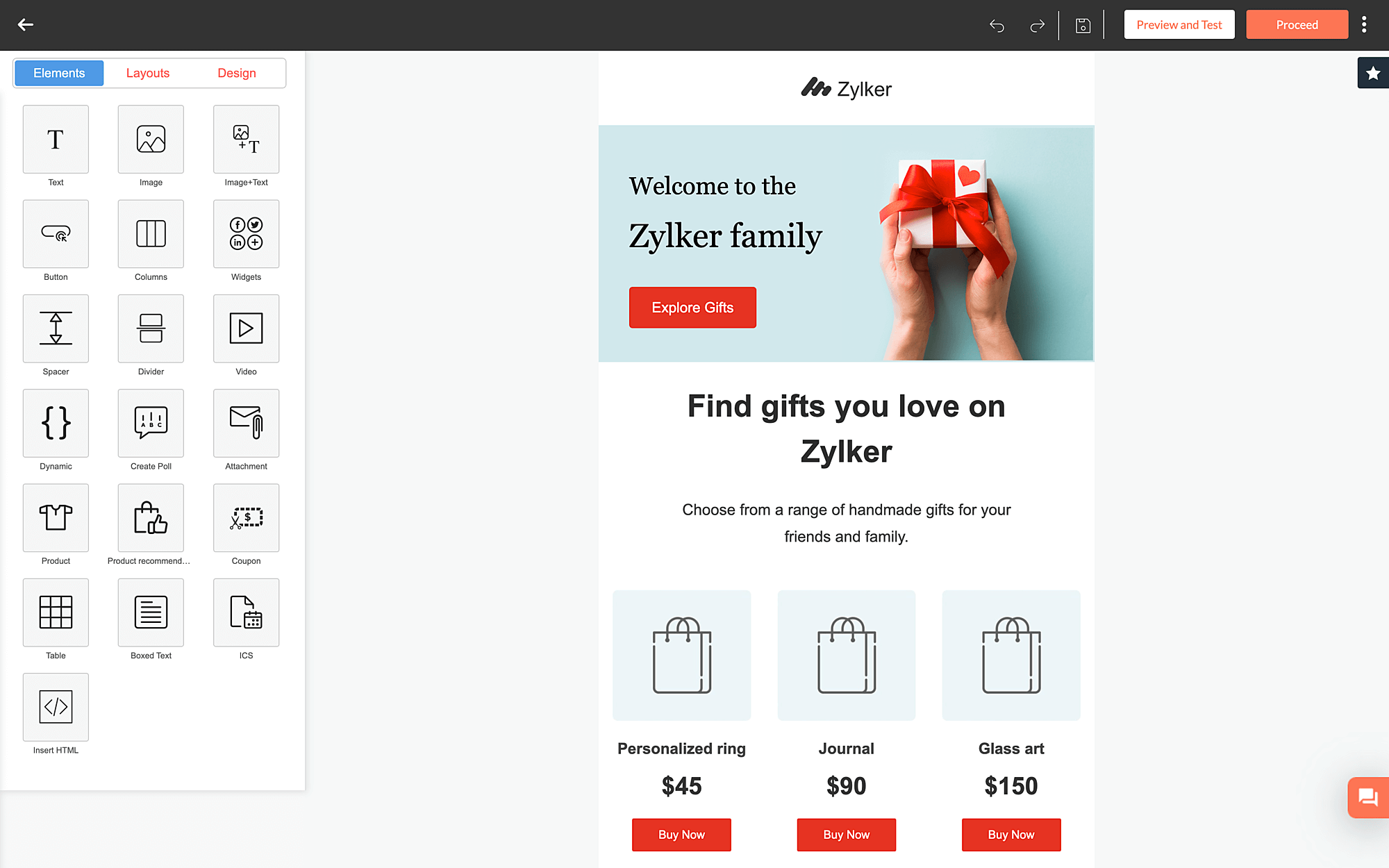
Task: Toggle redo action in toolbar
Action: 1037,25
